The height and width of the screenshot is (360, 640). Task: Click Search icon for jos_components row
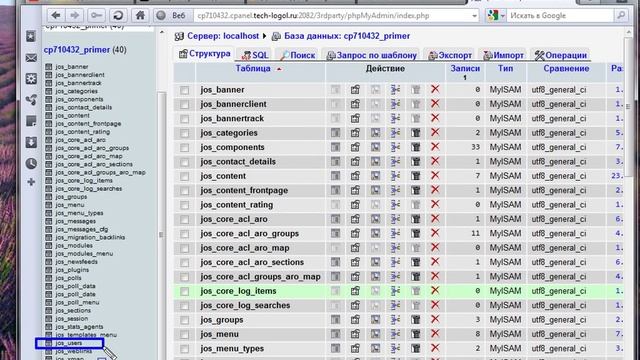pos(375,147)
